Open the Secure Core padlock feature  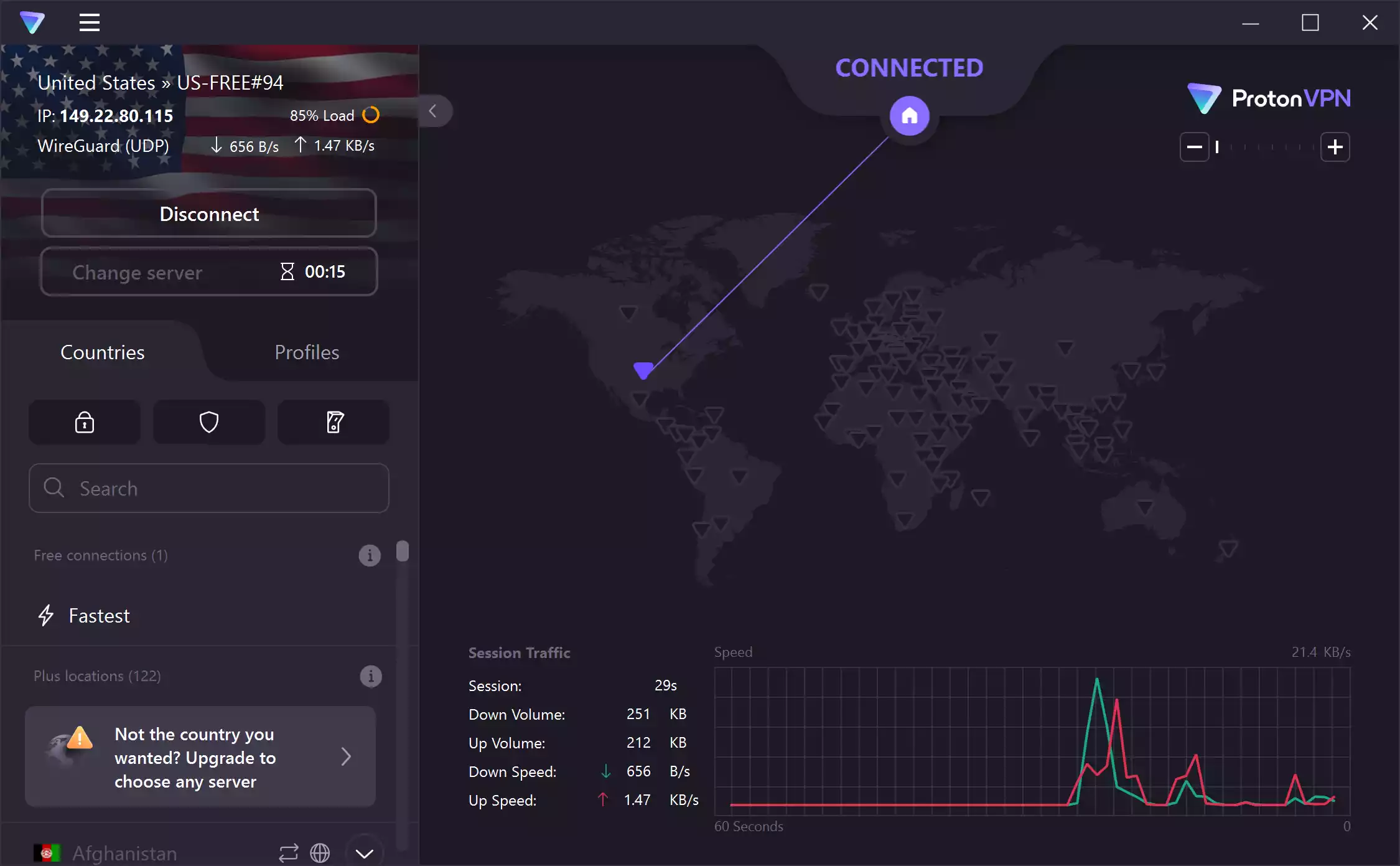[x=84, y=422]
